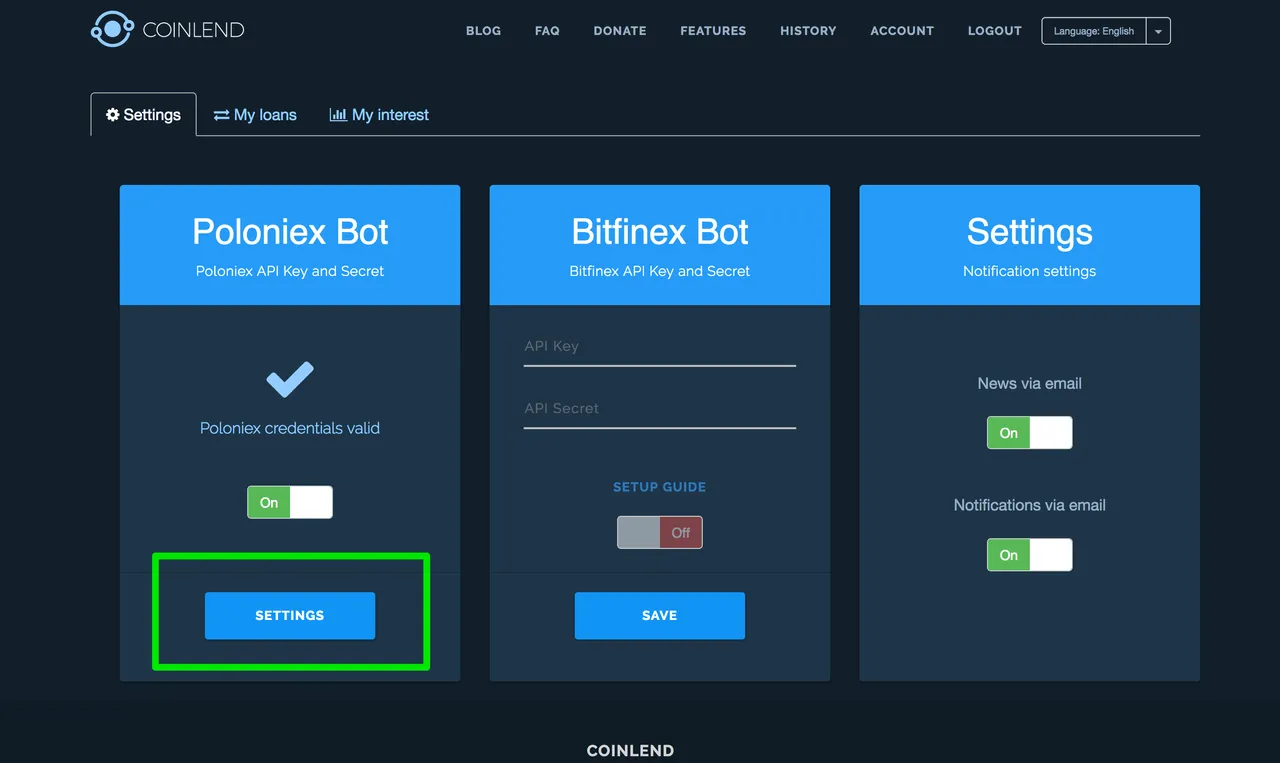Click the Coinlend logo icon
Screen dimensions: 1280x763
tap(112, 29)
